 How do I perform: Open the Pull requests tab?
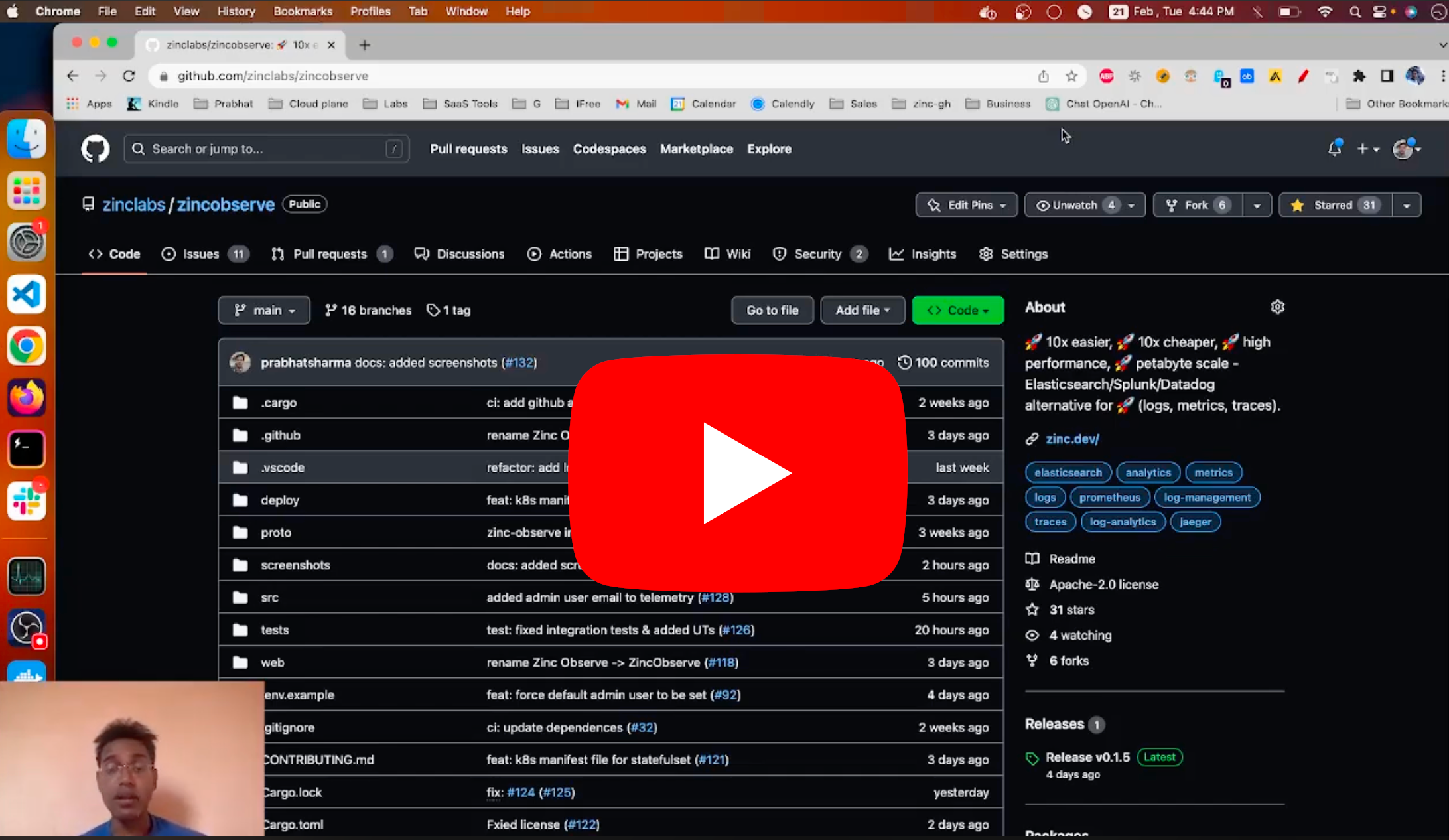click(x=330, y=254)
